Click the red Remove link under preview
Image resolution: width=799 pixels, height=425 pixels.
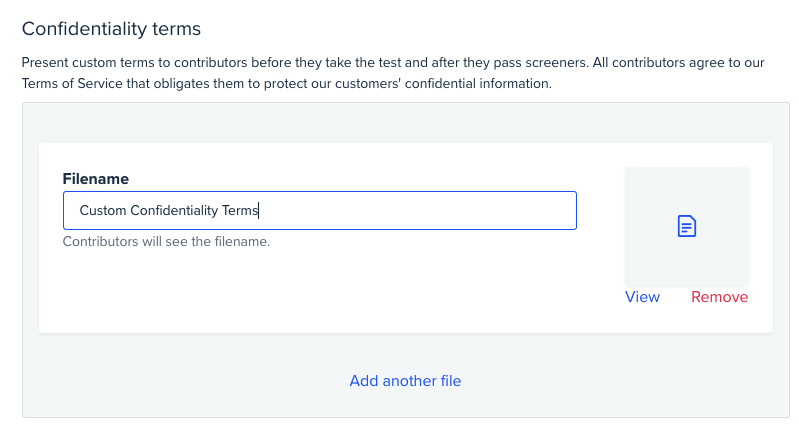[x=720, y=297]
